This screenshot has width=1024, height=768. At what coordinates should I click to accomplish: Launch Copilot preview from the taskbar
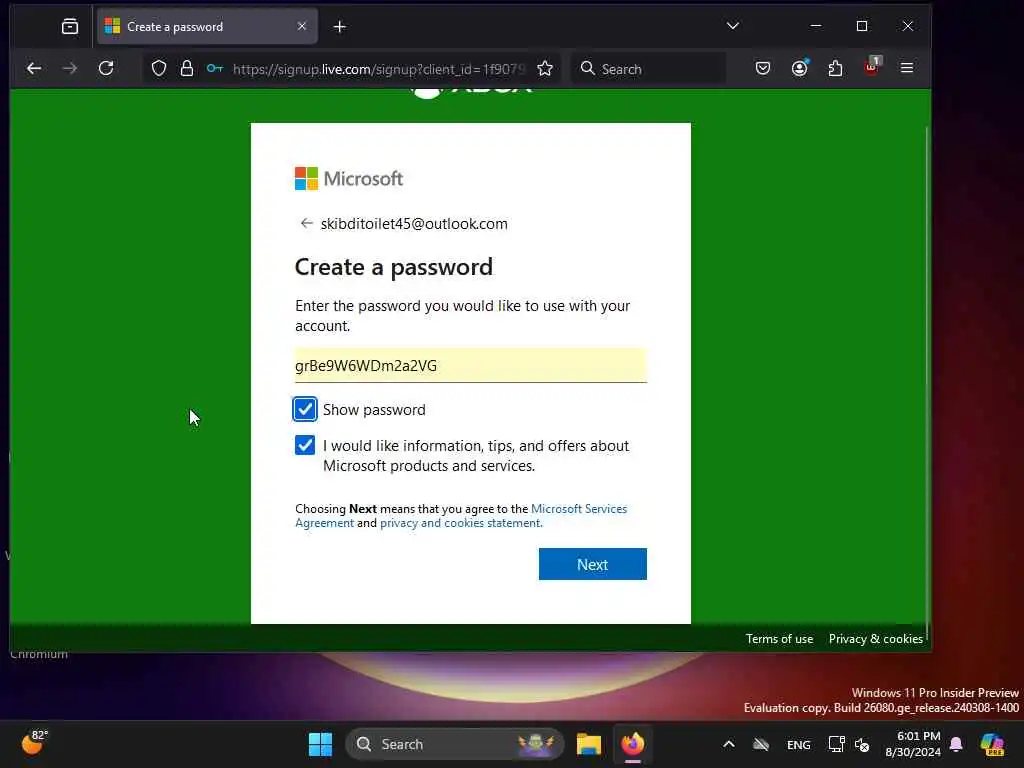click(992, 744)
